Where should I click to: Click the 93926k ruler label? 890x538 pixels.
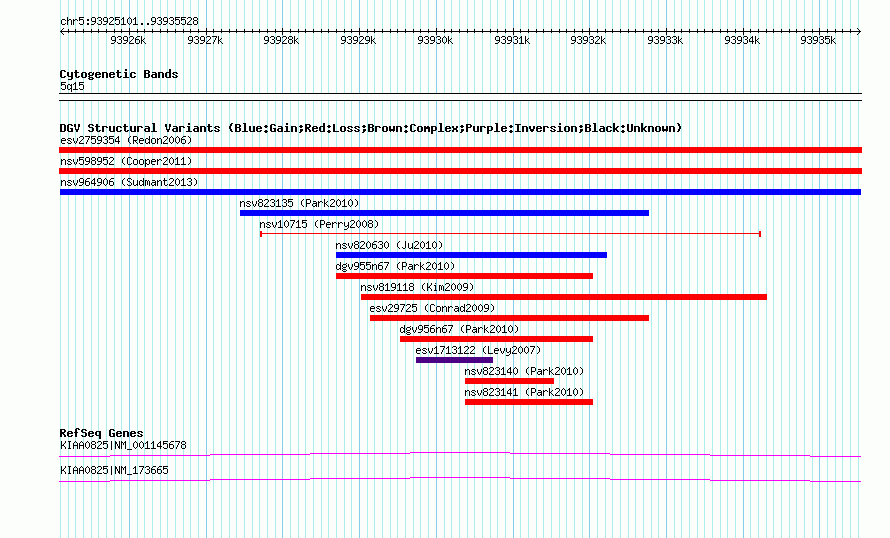point(128,40)
